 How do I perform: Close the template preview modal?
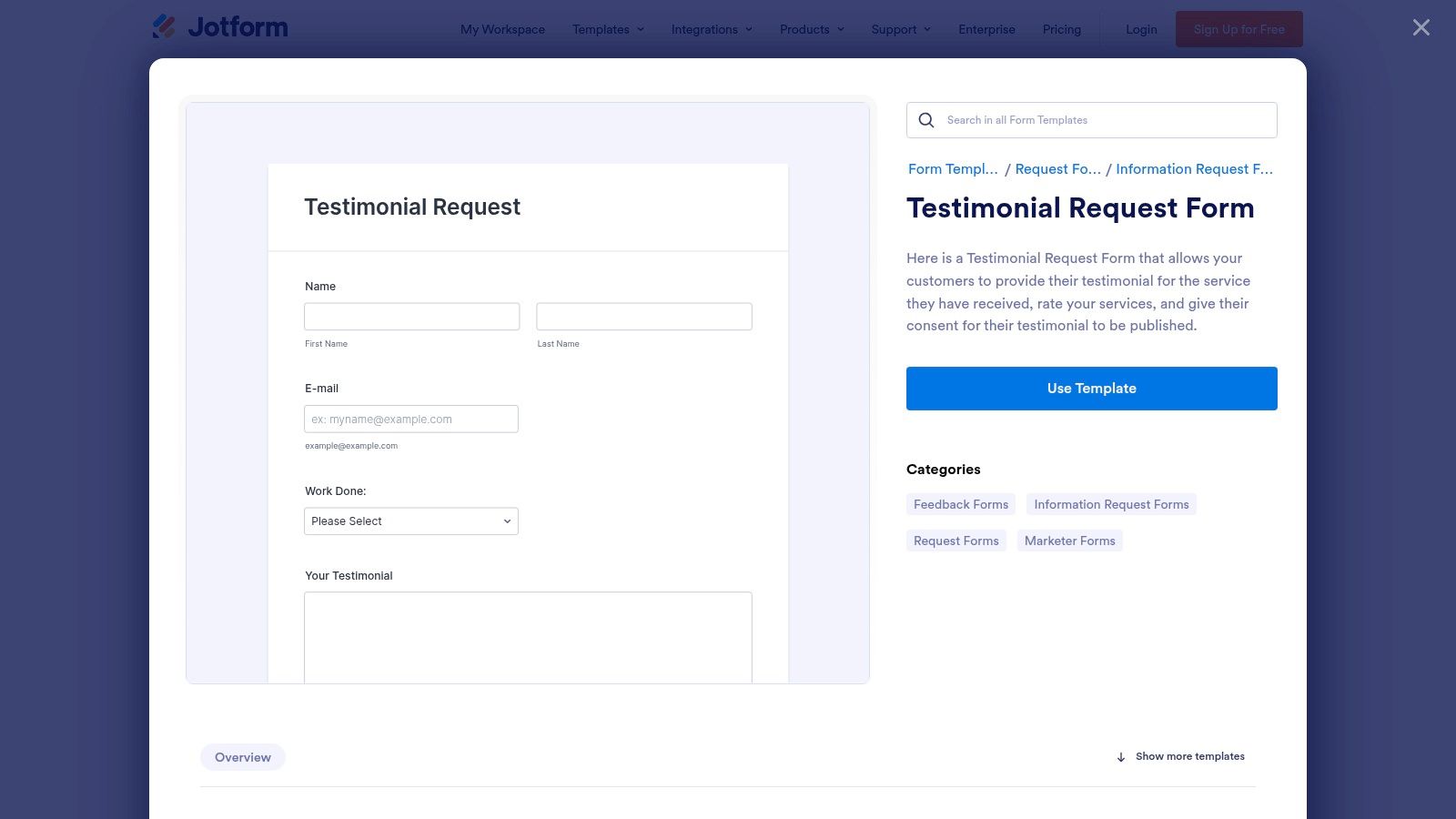pos(1421,28)
